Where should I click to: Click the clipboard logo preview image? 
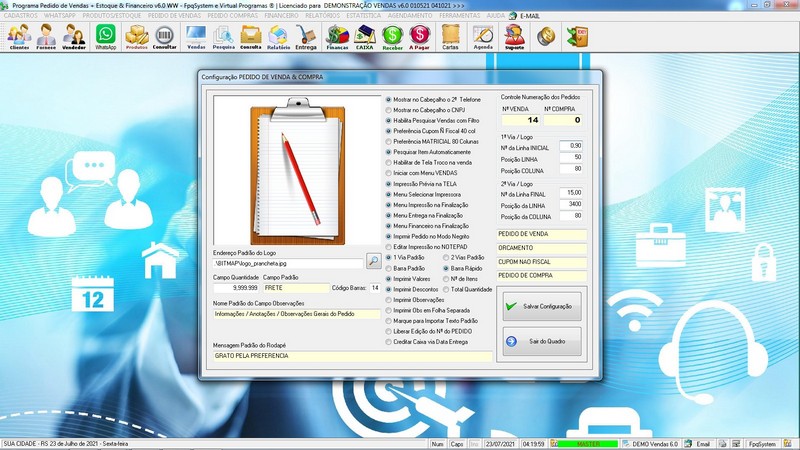[x=297, y=171]
